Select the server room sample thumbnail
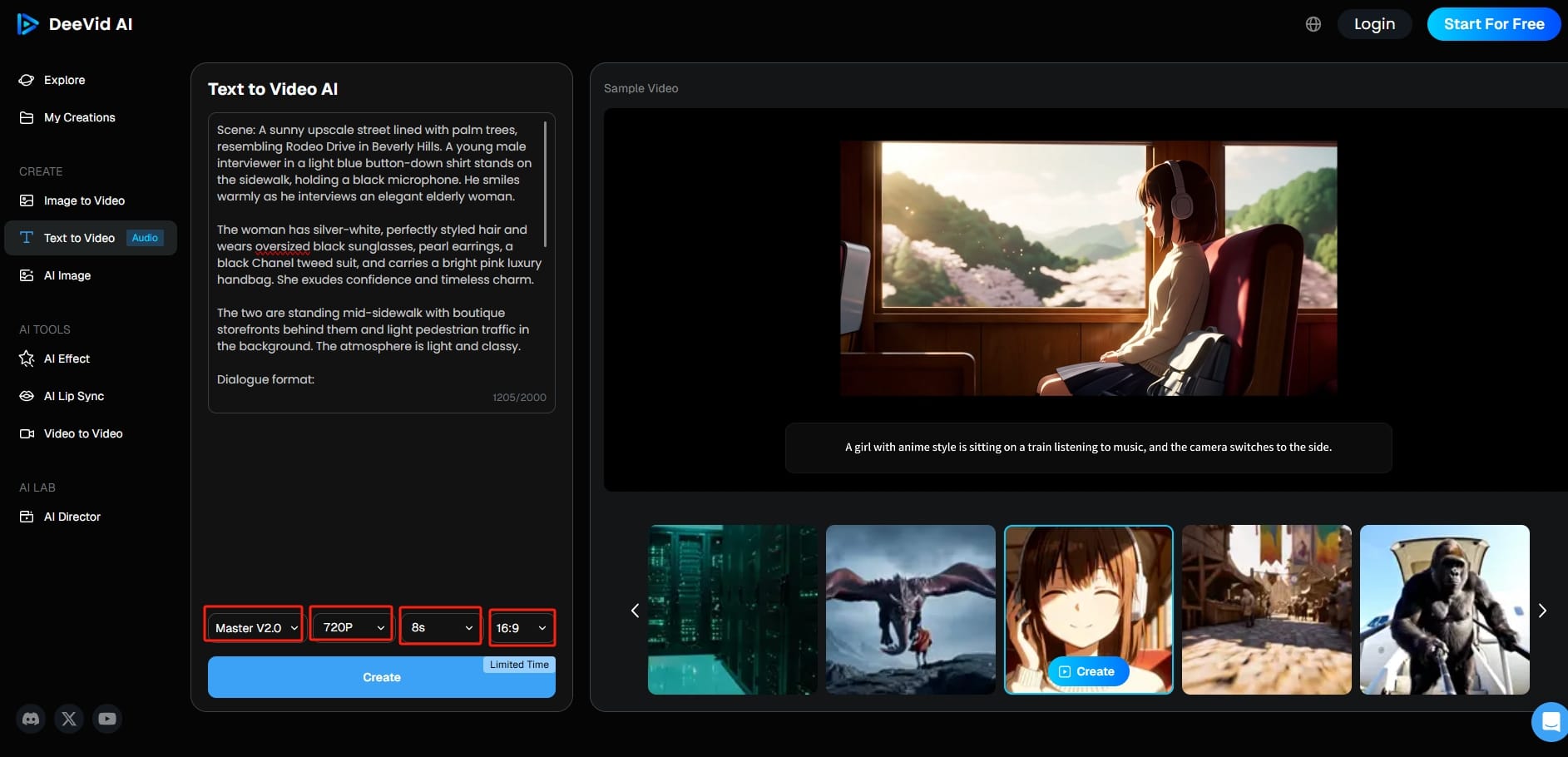Image resolution: width=1568 pixels, height=757 pixels. [733, 610]
